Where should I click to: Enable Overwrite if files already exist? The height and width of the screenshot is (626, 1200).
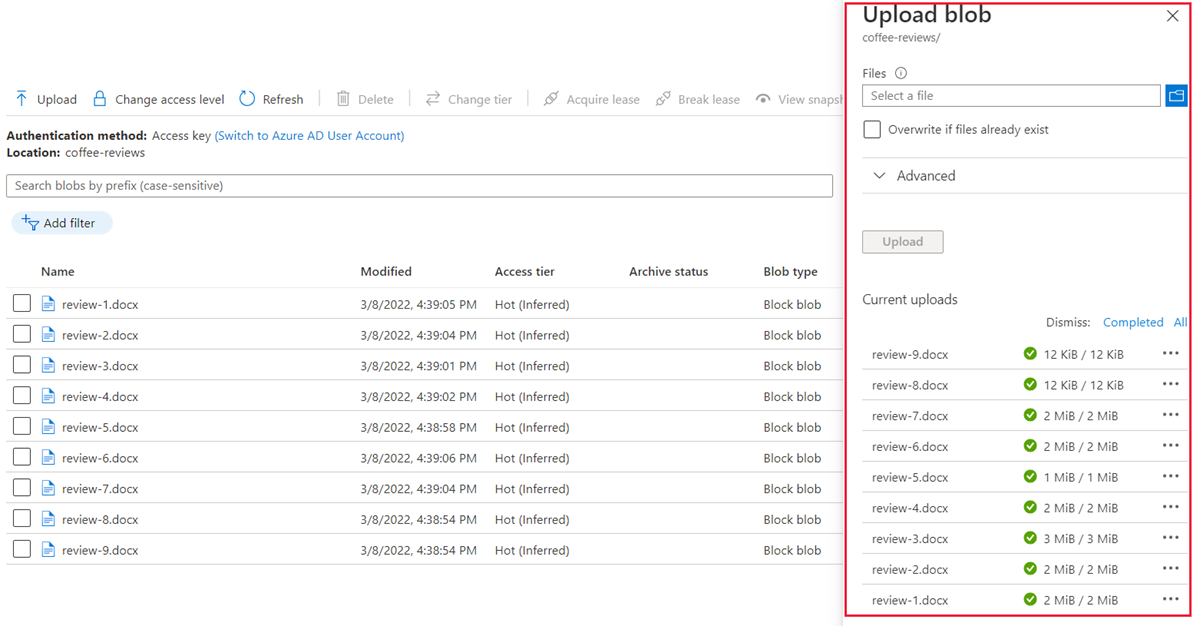872,130
